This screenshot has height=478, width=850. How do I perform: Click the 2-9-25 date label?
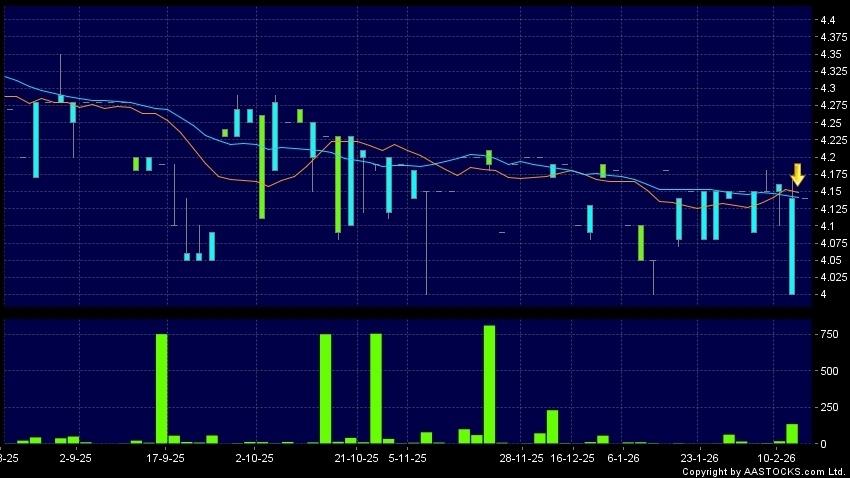click(75, 457)
